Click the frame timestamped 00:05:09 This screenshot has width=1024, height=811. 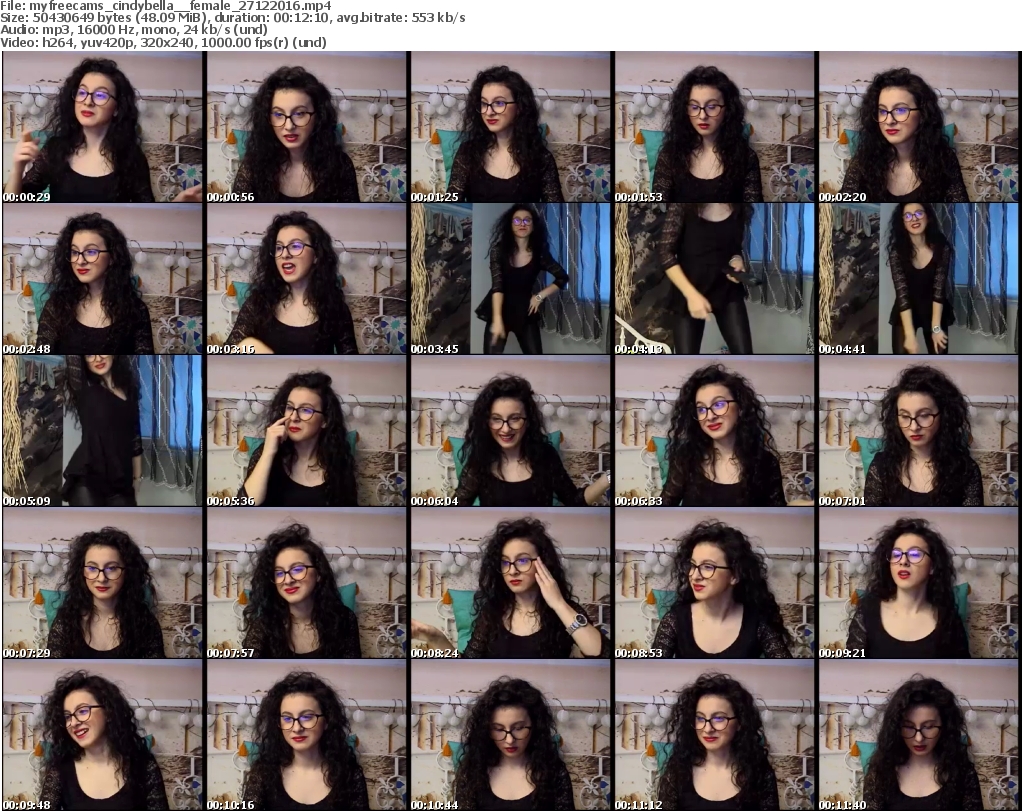point(102,431)
